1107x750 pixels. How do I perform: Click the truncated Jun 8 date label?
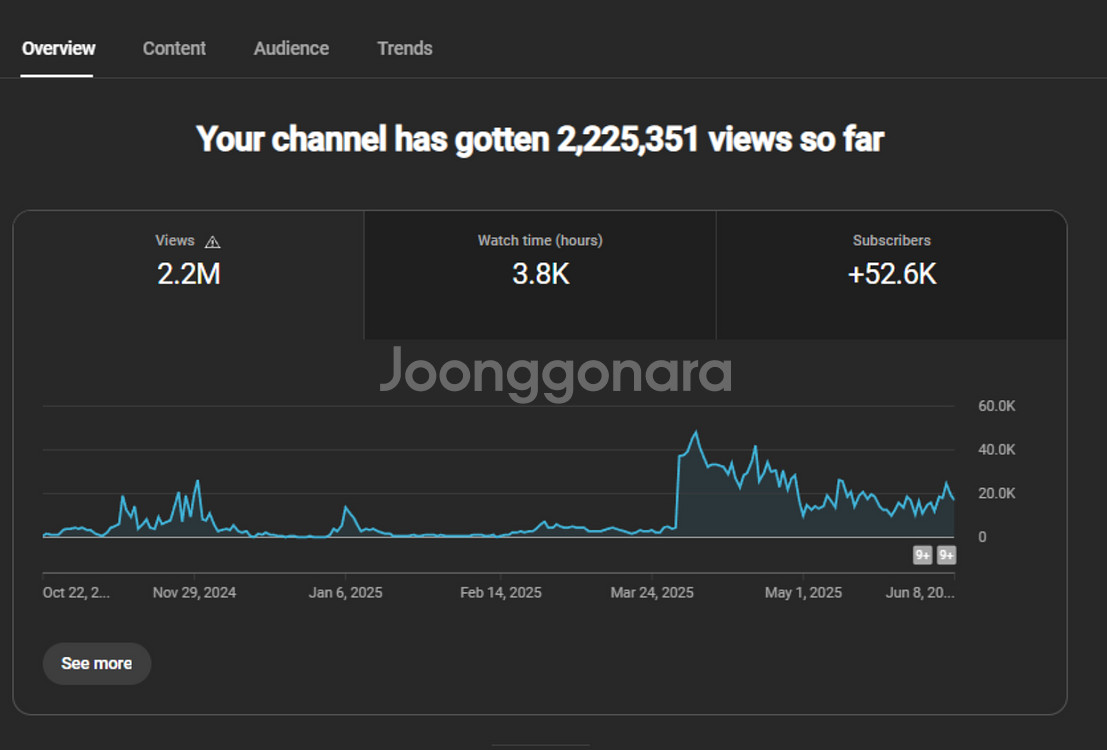click(x=920, y=593)
